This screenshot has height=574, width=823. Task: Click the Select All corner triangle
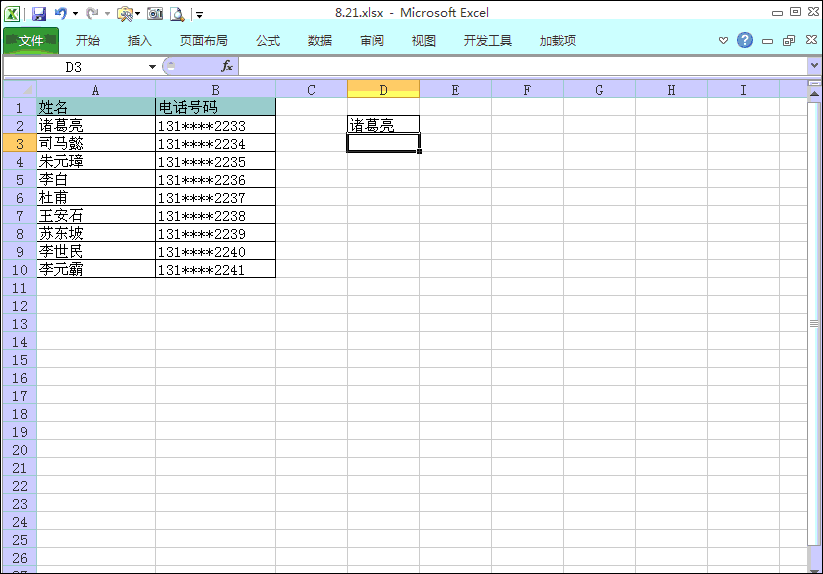pos(20,90)
